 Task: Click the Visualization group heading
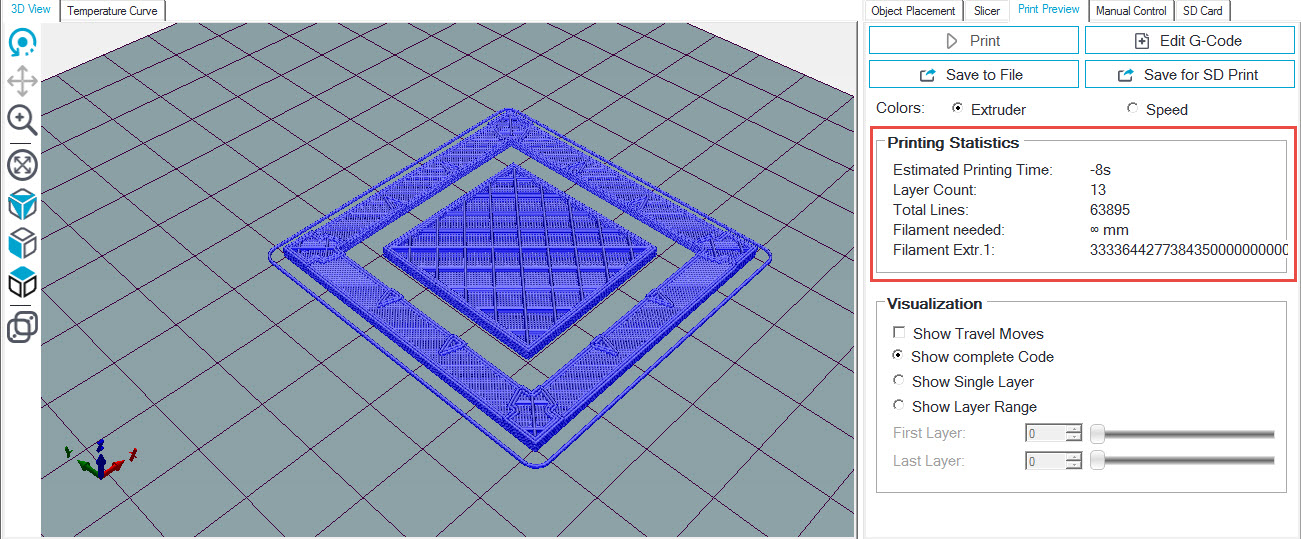point(935,304)
